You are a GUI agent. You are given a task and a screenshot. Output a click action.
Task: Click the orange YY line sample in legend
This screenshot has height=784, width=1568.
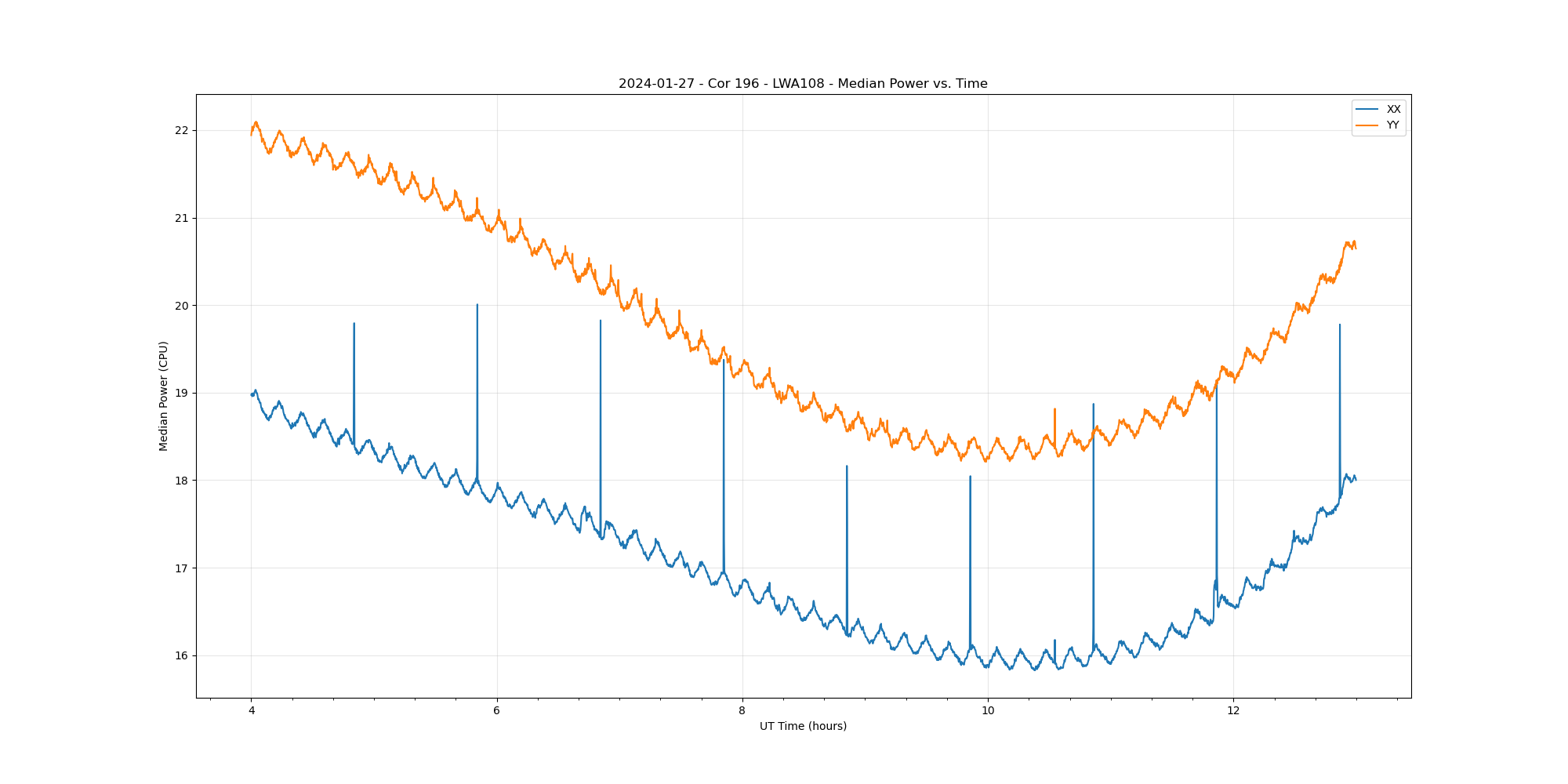coord(1367,125)
